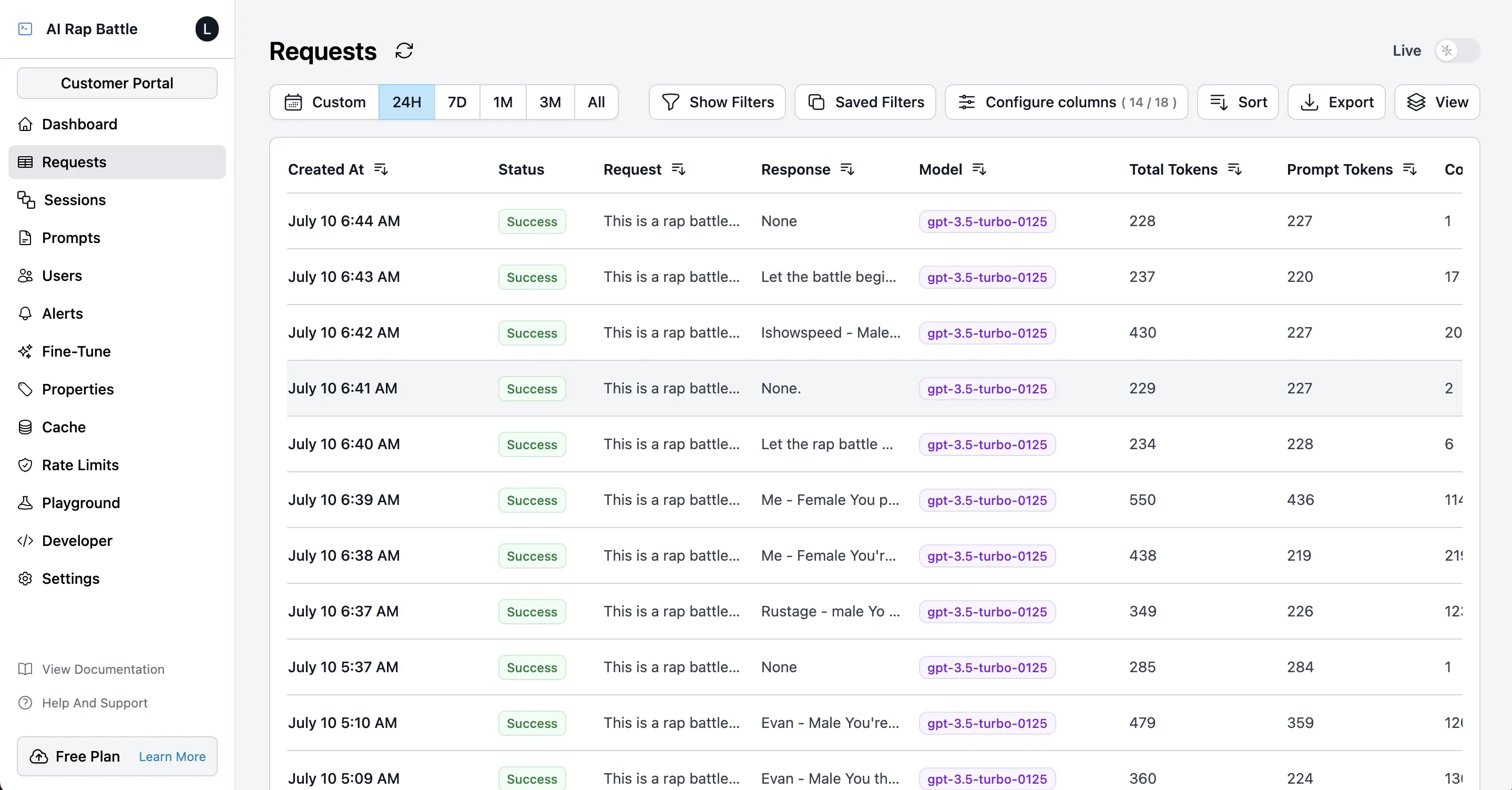The image size is (1512, 790).
Task: Click the Cache database icon
Action: click(25, 427)
